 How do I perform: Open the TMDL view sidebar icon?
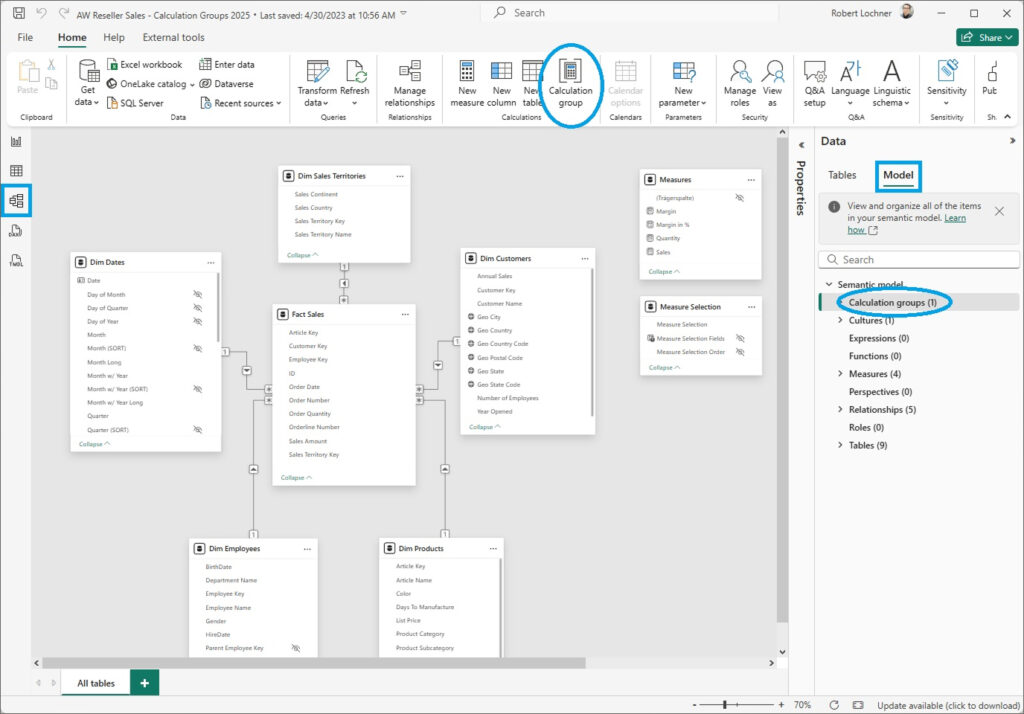[x=16, y=261]
